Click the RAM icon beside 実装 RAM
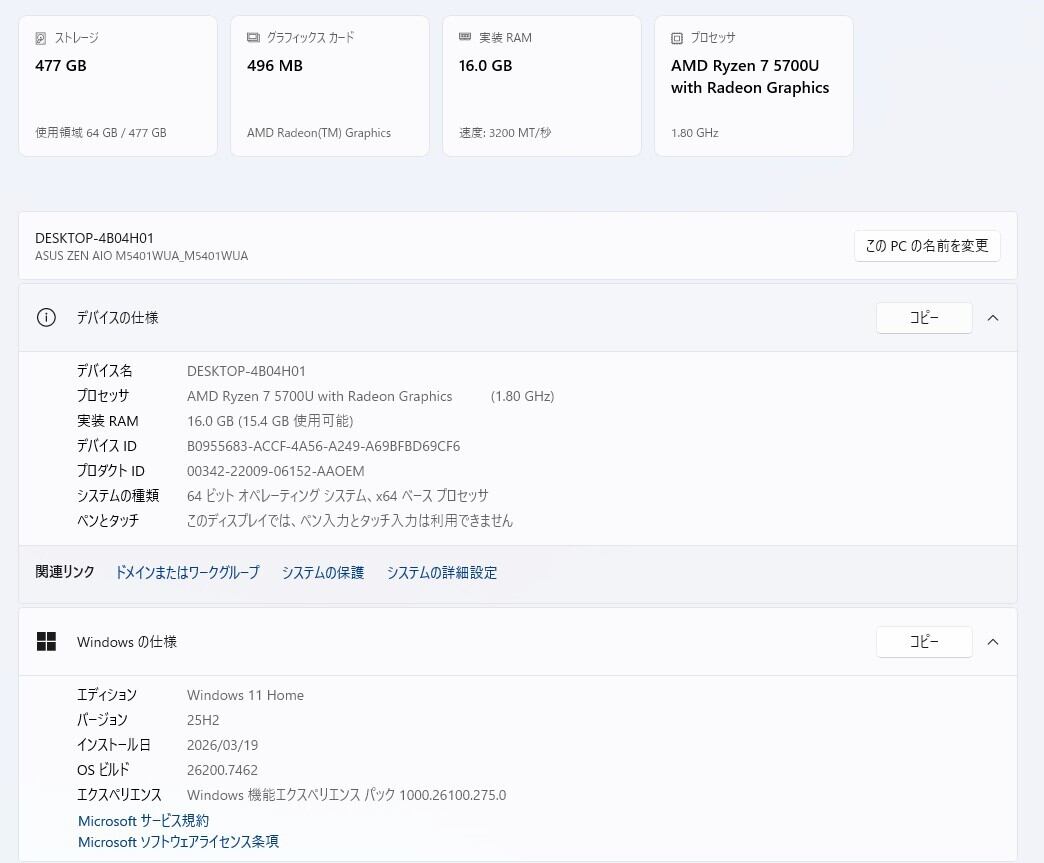This screenshot has height=863, width=1044. [x=465, y=38]
